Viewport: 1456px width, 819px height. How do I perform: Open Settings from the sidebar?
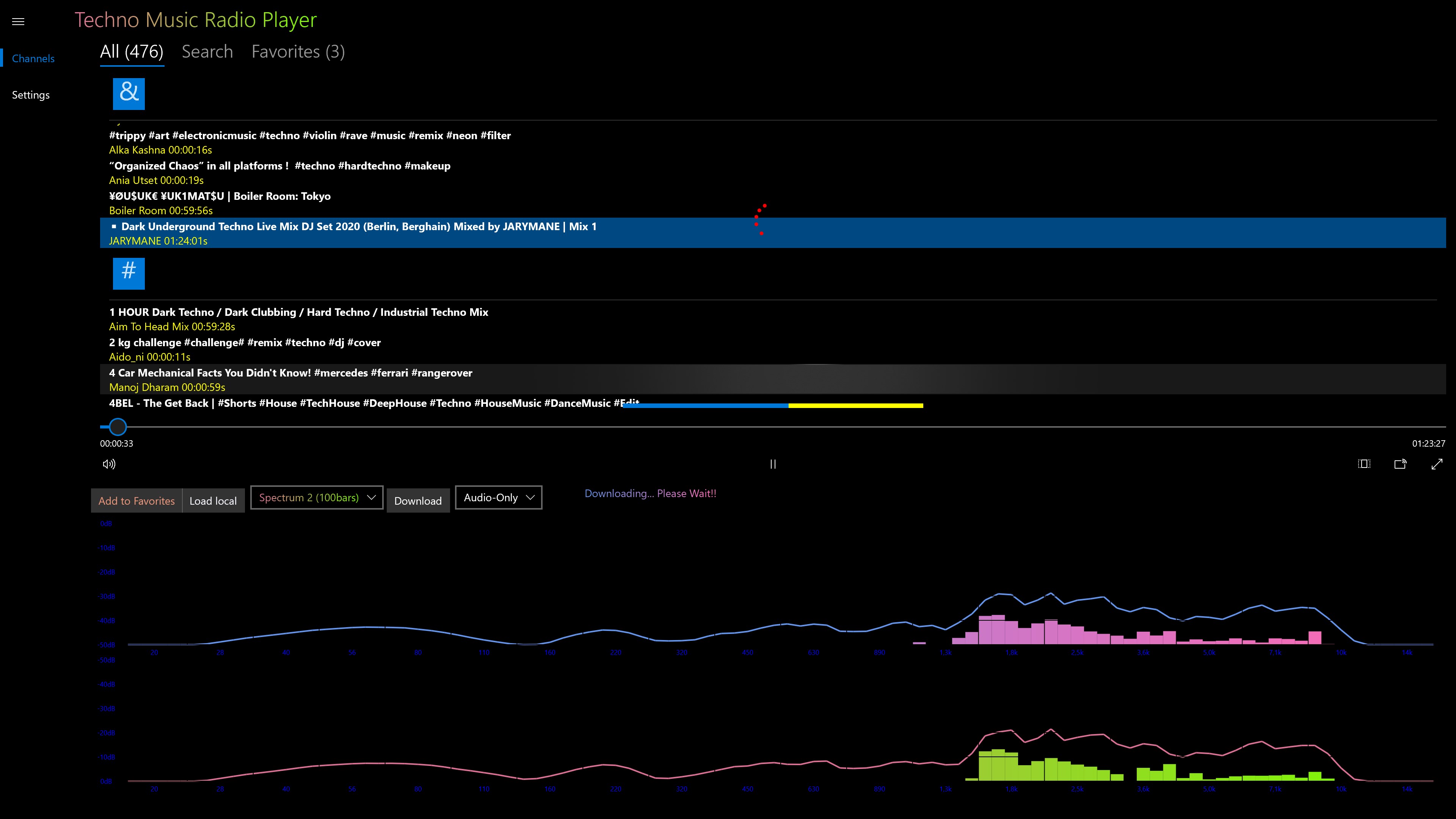click(30, 95)
